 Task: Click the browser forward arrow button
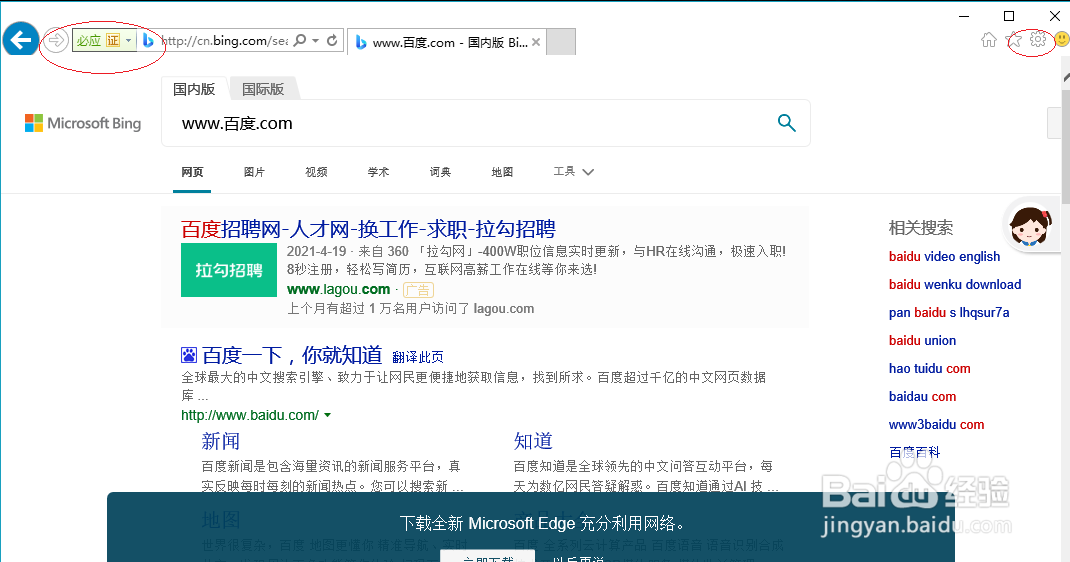[56, 41]
